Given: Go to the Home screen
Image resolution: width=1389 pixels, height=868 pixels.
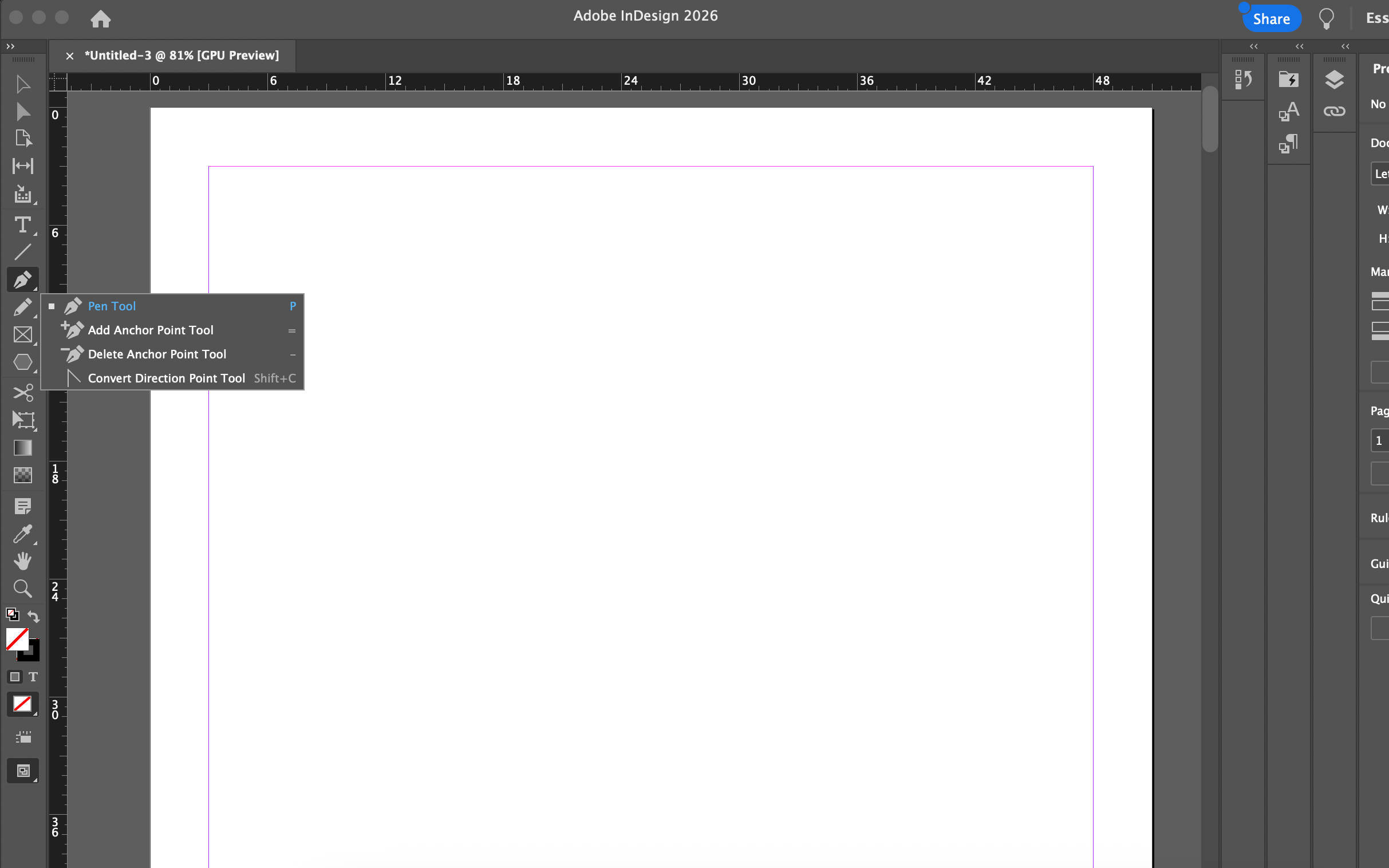Looking at the screenshot, I should 100,19.
